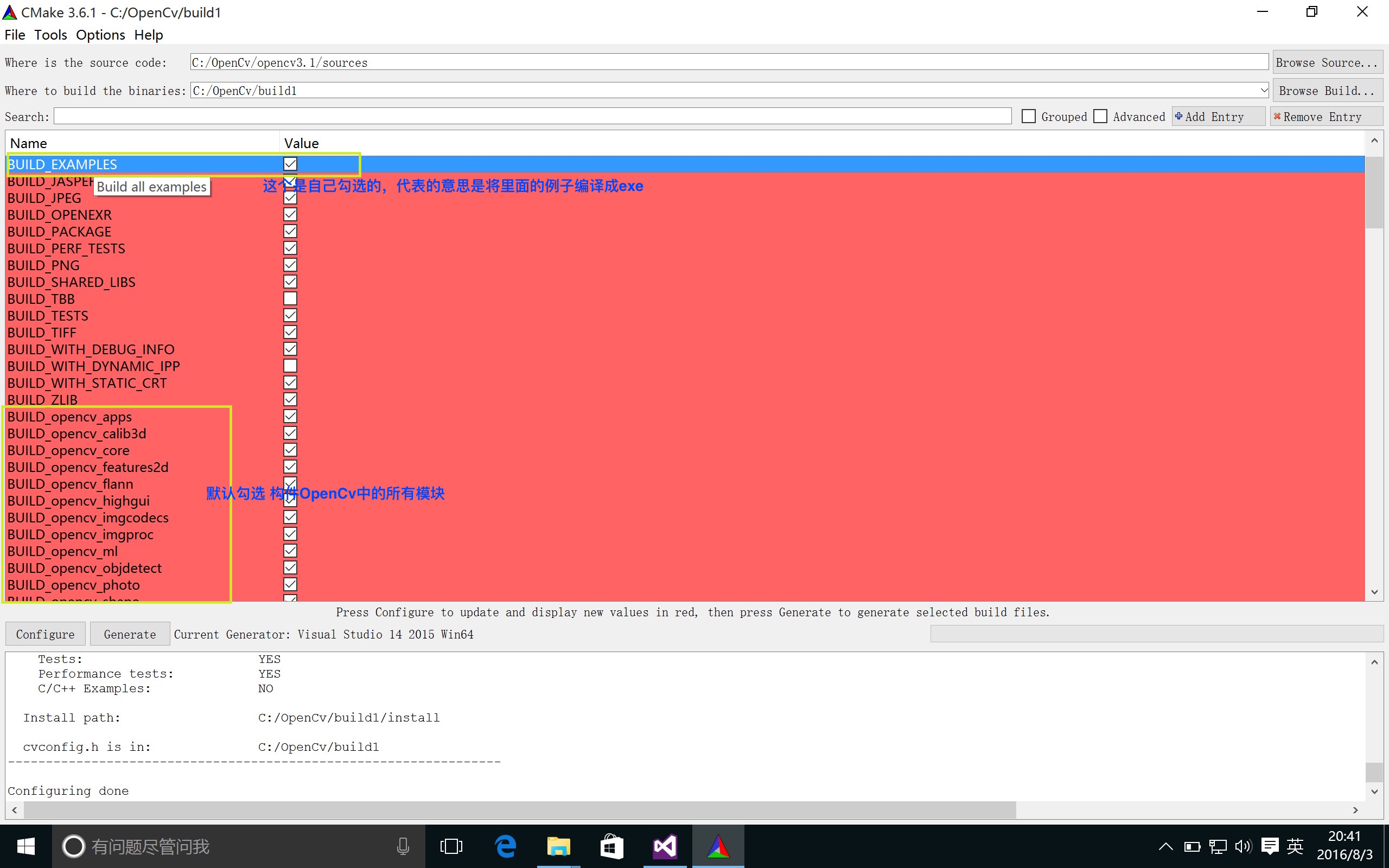Screen dimensions: 1389x868
Task: Click the battery status icon
Action: tap(1192, 846)
